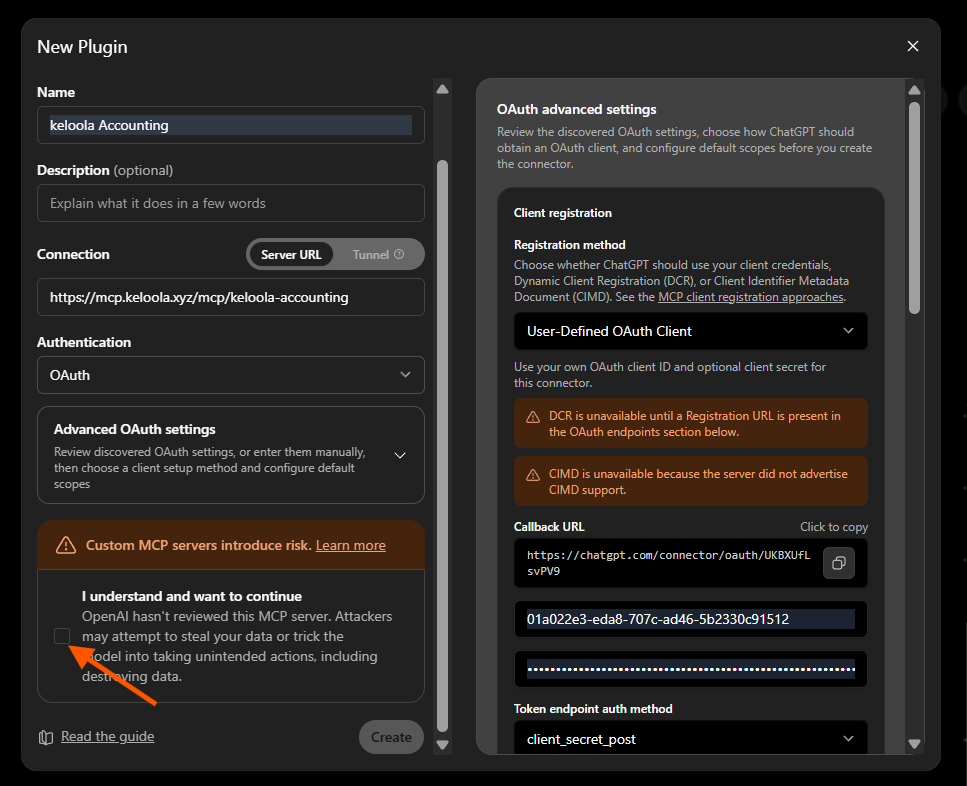Open the Learn more risk link
Image resolution: width=967 pixels, height=786 pixels.
[350, 546]
